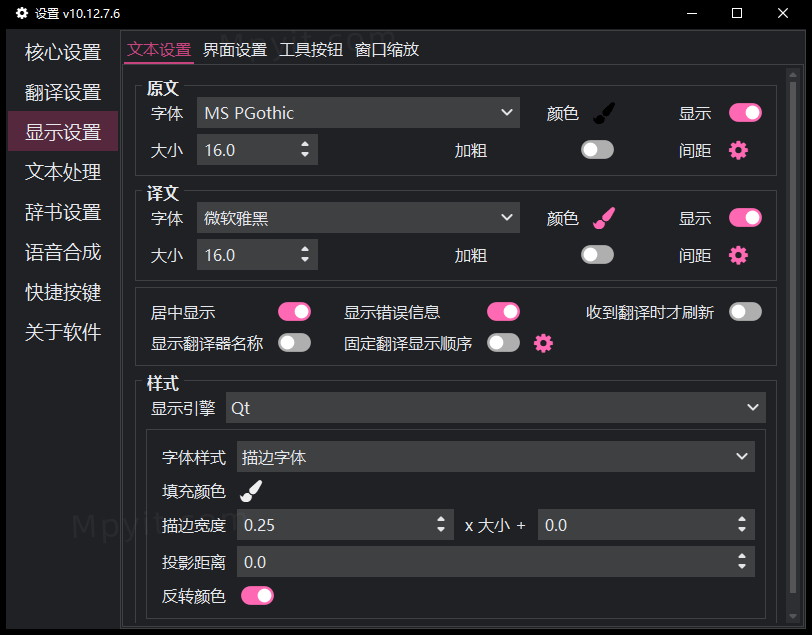Click the scrollbar up arrow
The image size is (812, 635).
coord(793,75)
